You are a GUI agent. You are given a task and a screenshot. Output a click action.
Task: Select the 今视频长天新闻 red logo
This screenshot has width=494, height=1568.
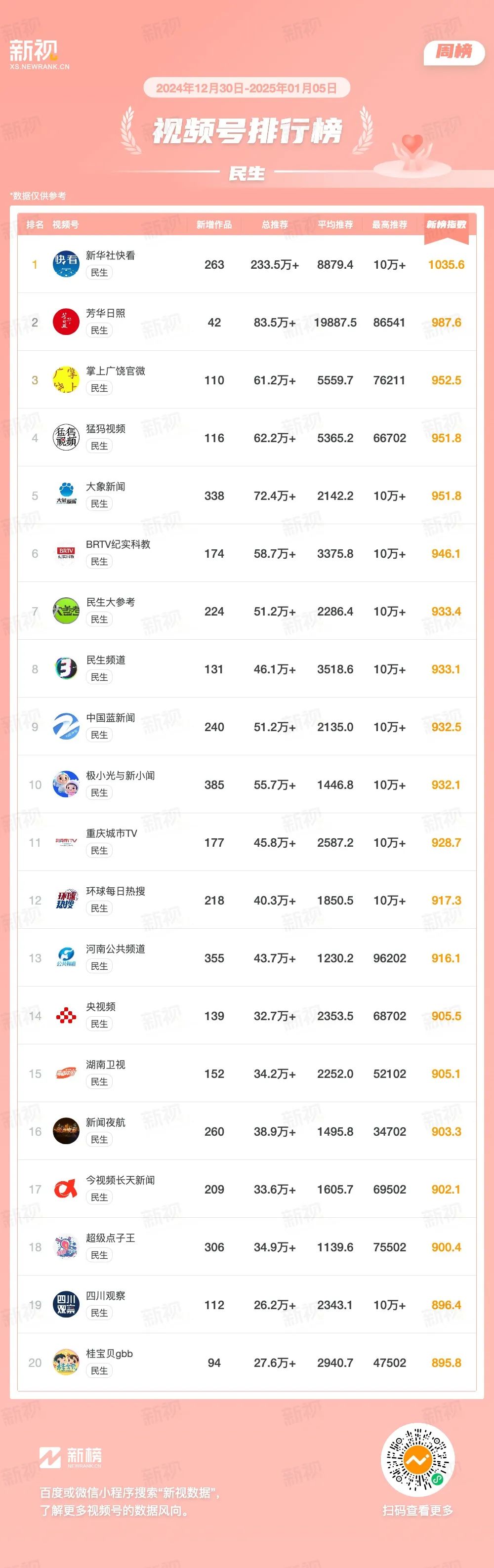tap(66, 1190)
